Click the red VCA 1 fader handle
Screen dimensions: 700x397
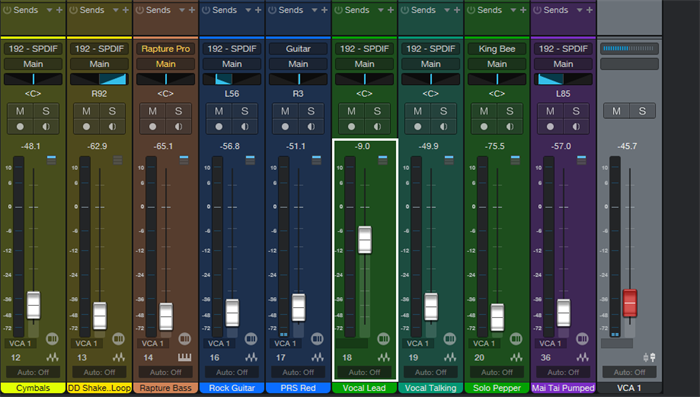pos(630,303)
